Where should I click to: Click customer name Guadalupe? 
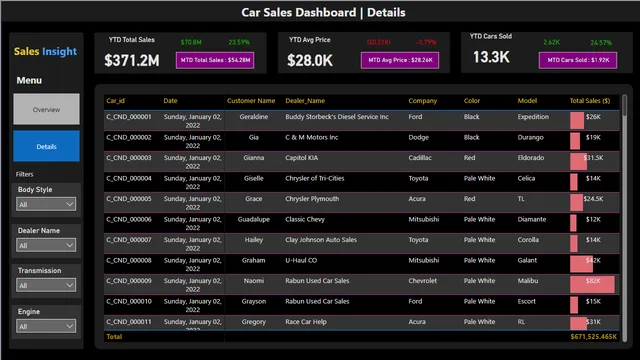(x=253, y=219)
